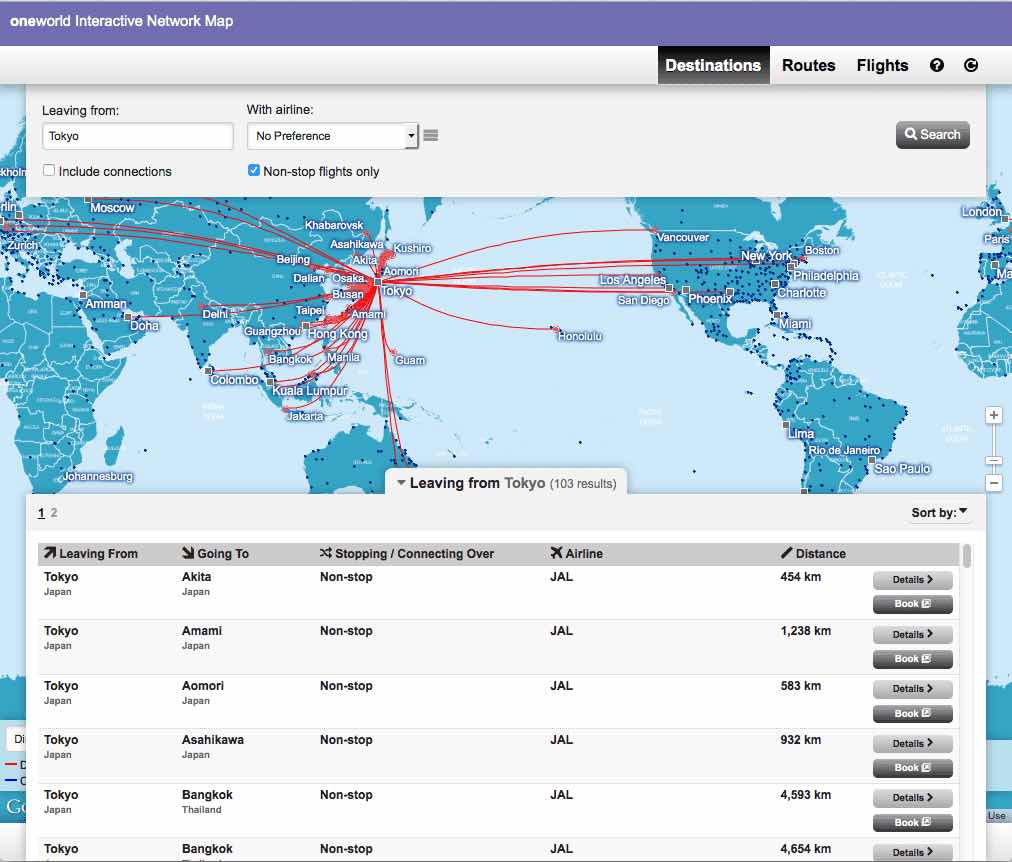
Task: Book the Tokyo to Asahikawa flight
Action: [x=913, y=768]
